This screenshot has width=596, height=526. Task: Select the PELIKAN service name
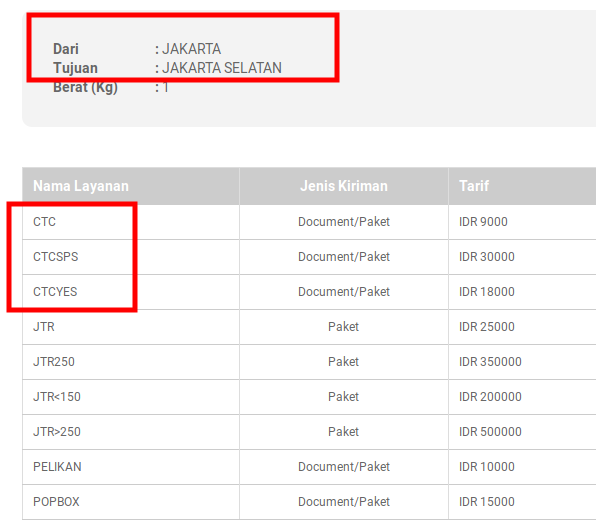(57, 467)
